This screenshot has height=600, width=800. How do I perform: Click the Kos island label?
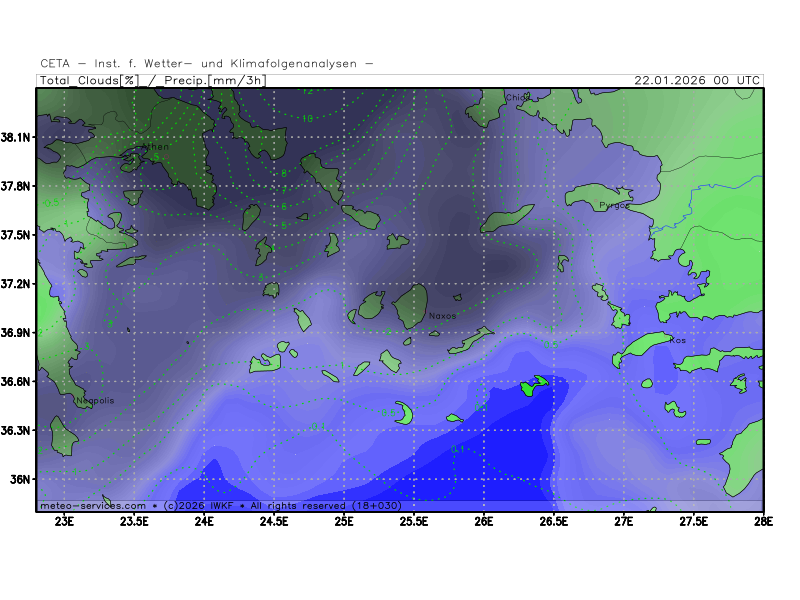click(x=678, y=341)
